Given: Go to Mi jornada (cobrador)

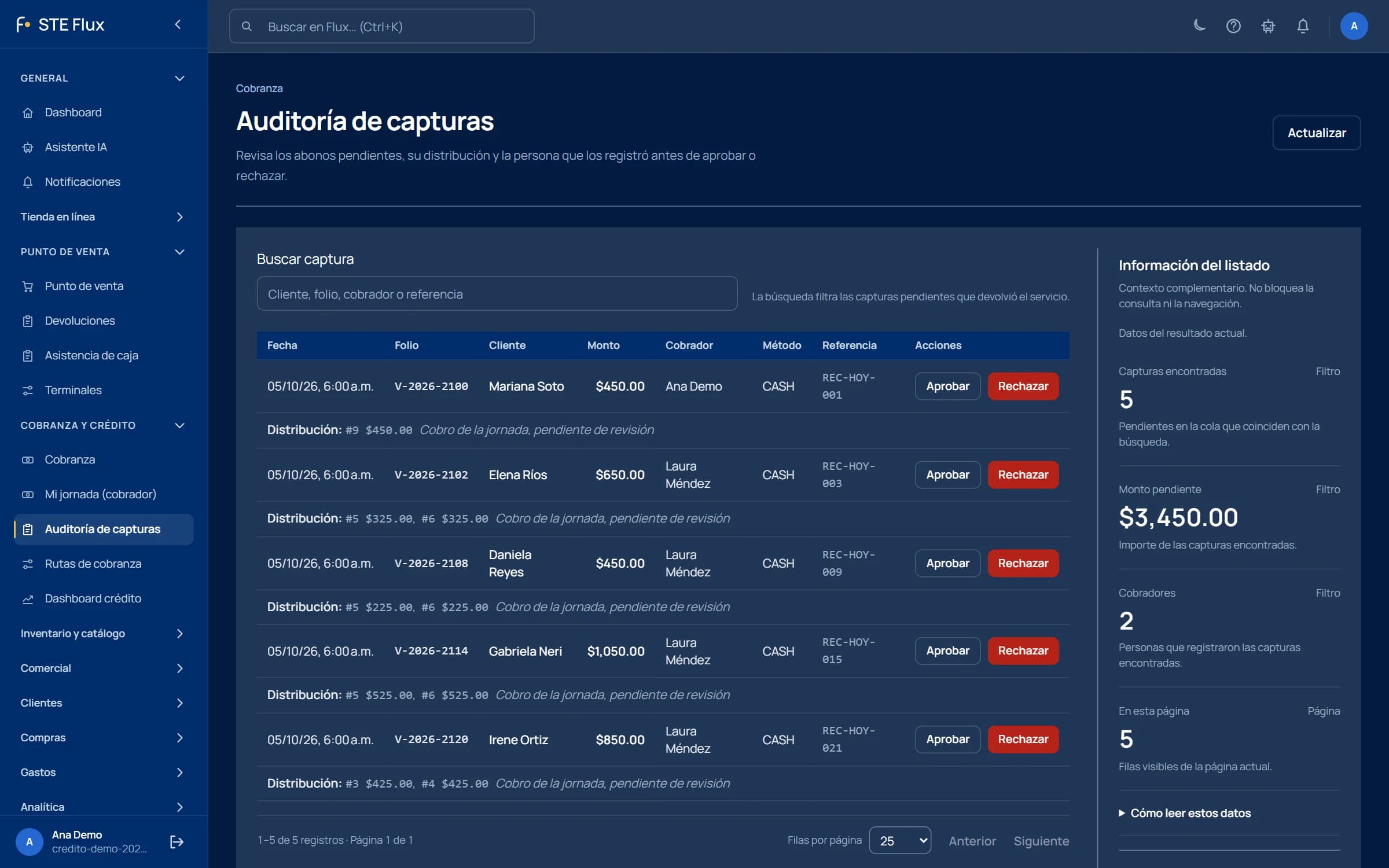Looking at the screenshot, I should [x=104, y=494].
